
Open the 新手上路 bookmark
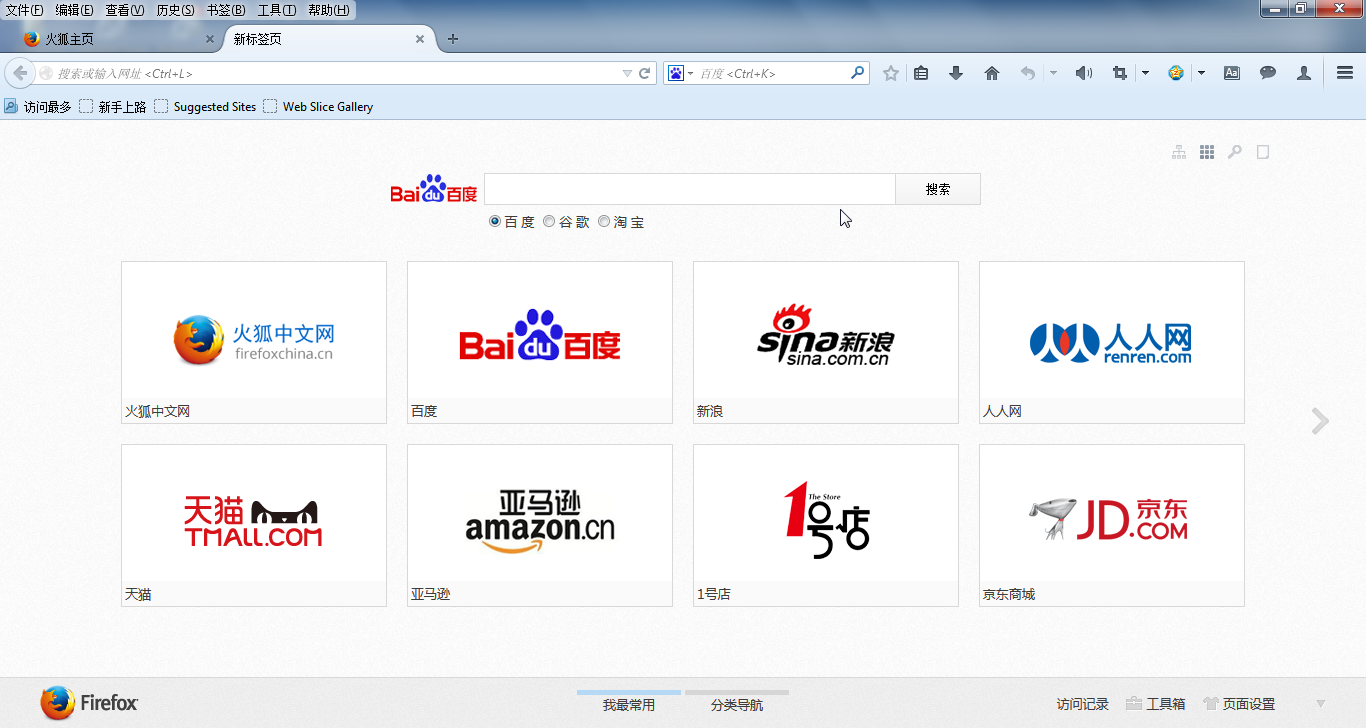click(113, 106)
